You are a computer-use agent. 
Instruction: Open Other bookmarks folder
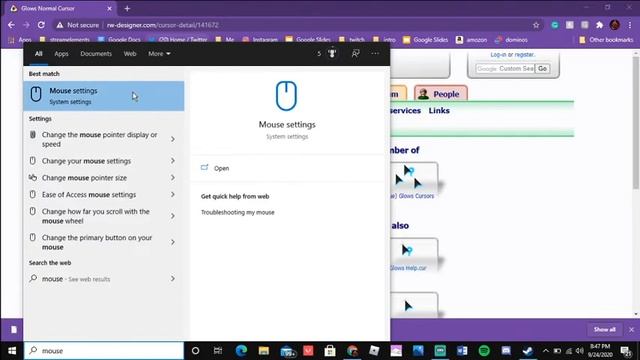pyautogui.click(x=607, y=40)
